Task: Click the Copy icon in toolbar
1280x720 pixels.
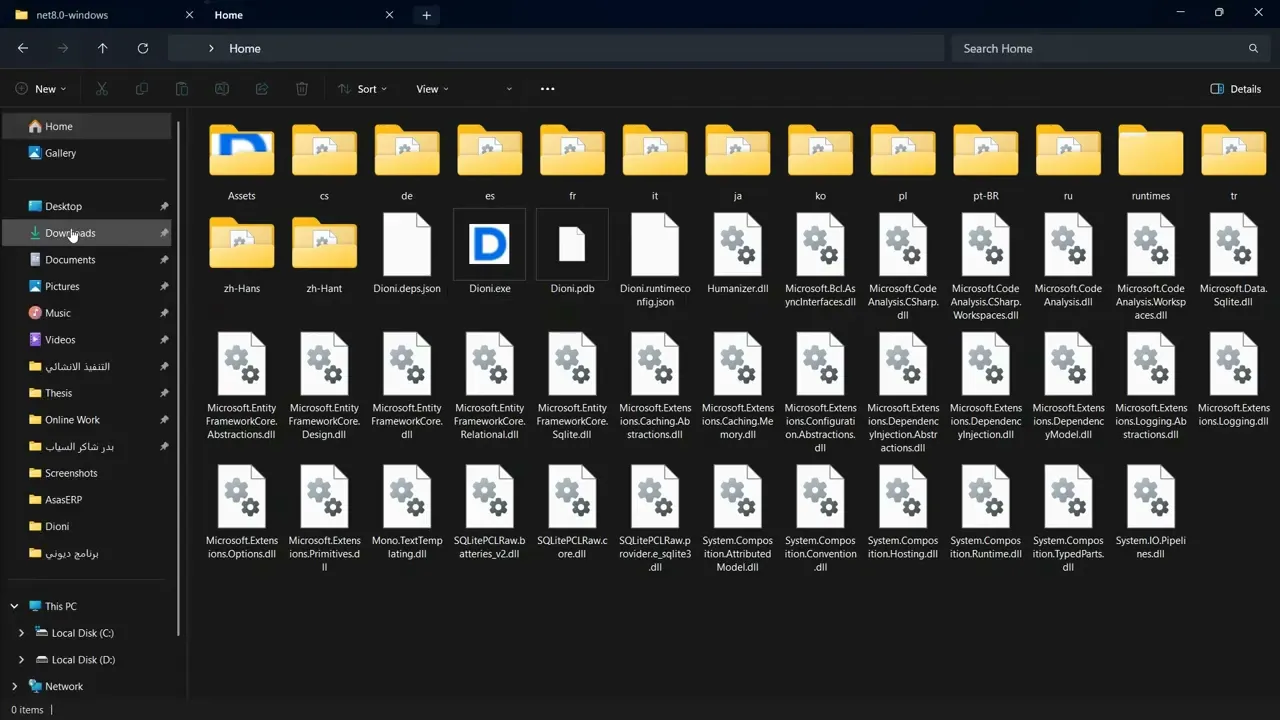Action: tap(142, 89)
